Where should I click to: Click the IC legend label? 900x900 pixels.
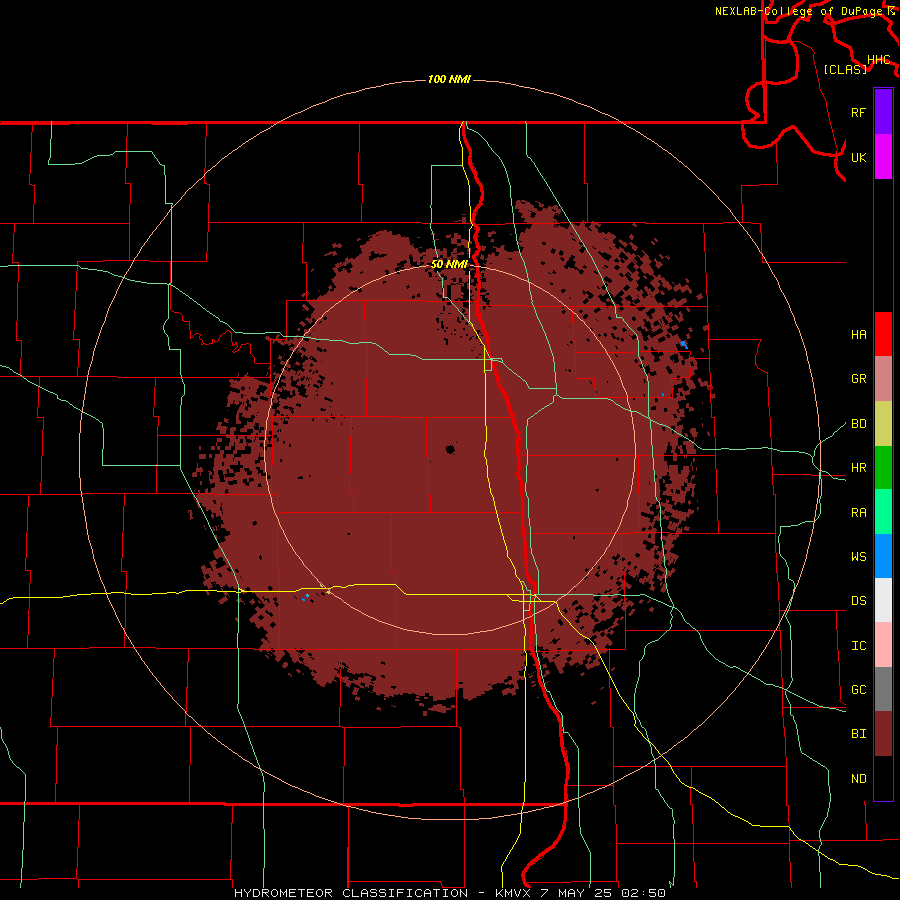[x=858, y=645]
